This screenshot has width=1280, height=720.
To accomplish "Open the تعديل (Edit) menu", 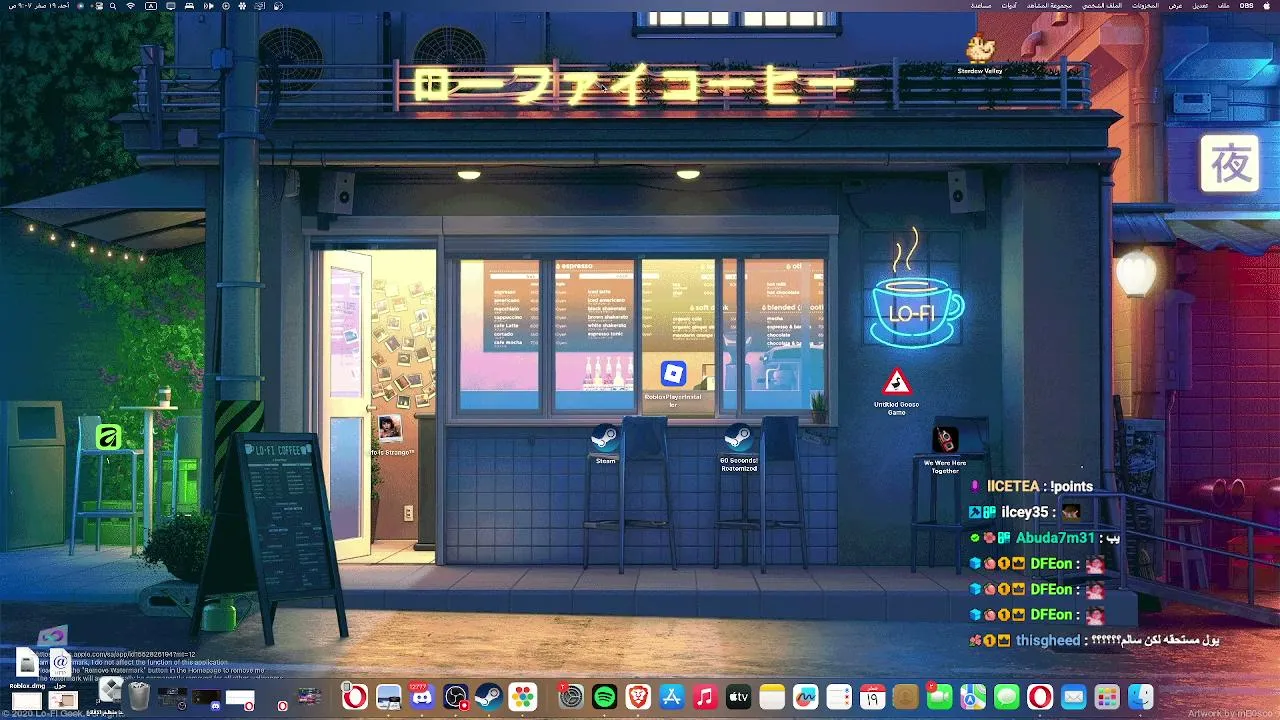I will (1200, 6).
